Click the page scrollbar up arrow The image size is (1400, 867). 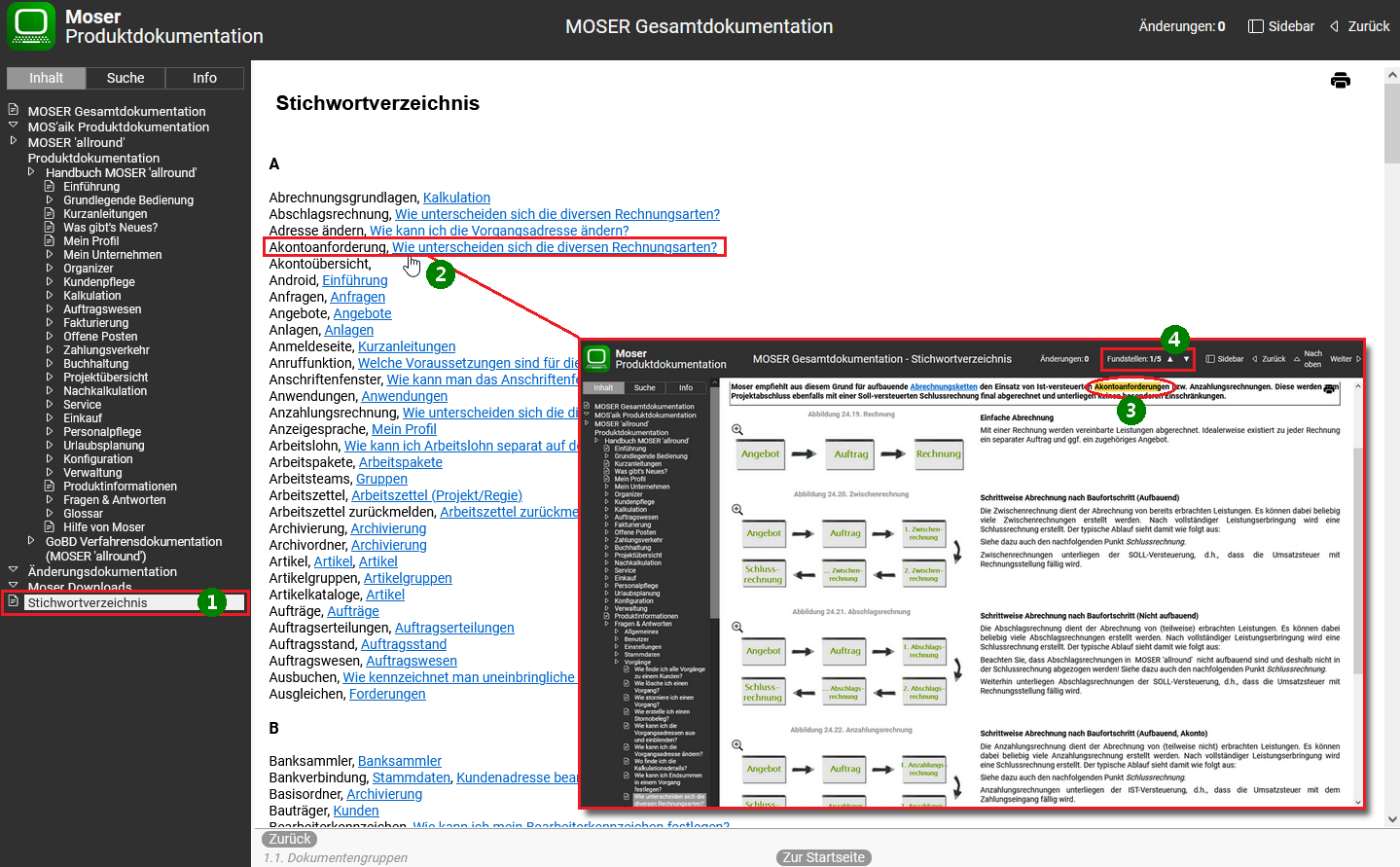click(1391, 73)
